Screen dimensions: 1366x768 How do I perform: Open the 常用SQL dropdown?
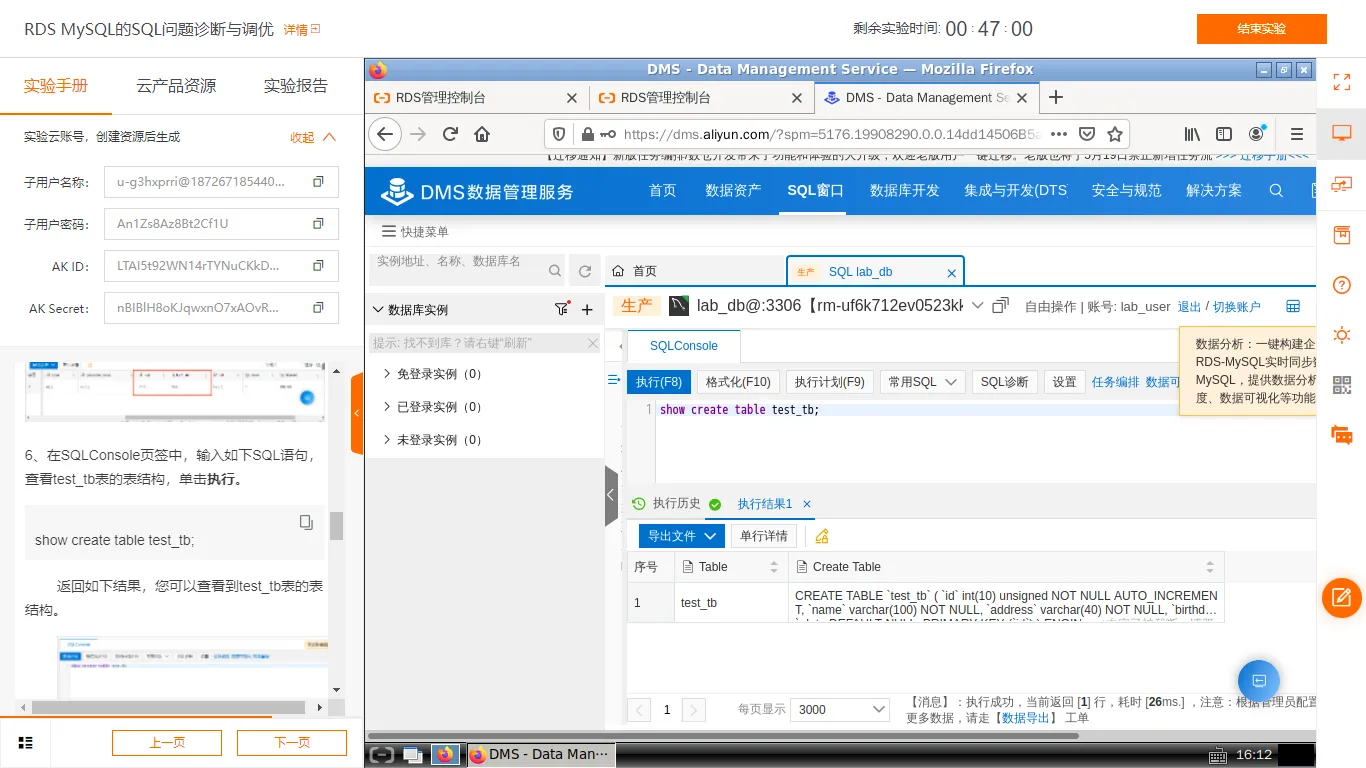[922, 382]
